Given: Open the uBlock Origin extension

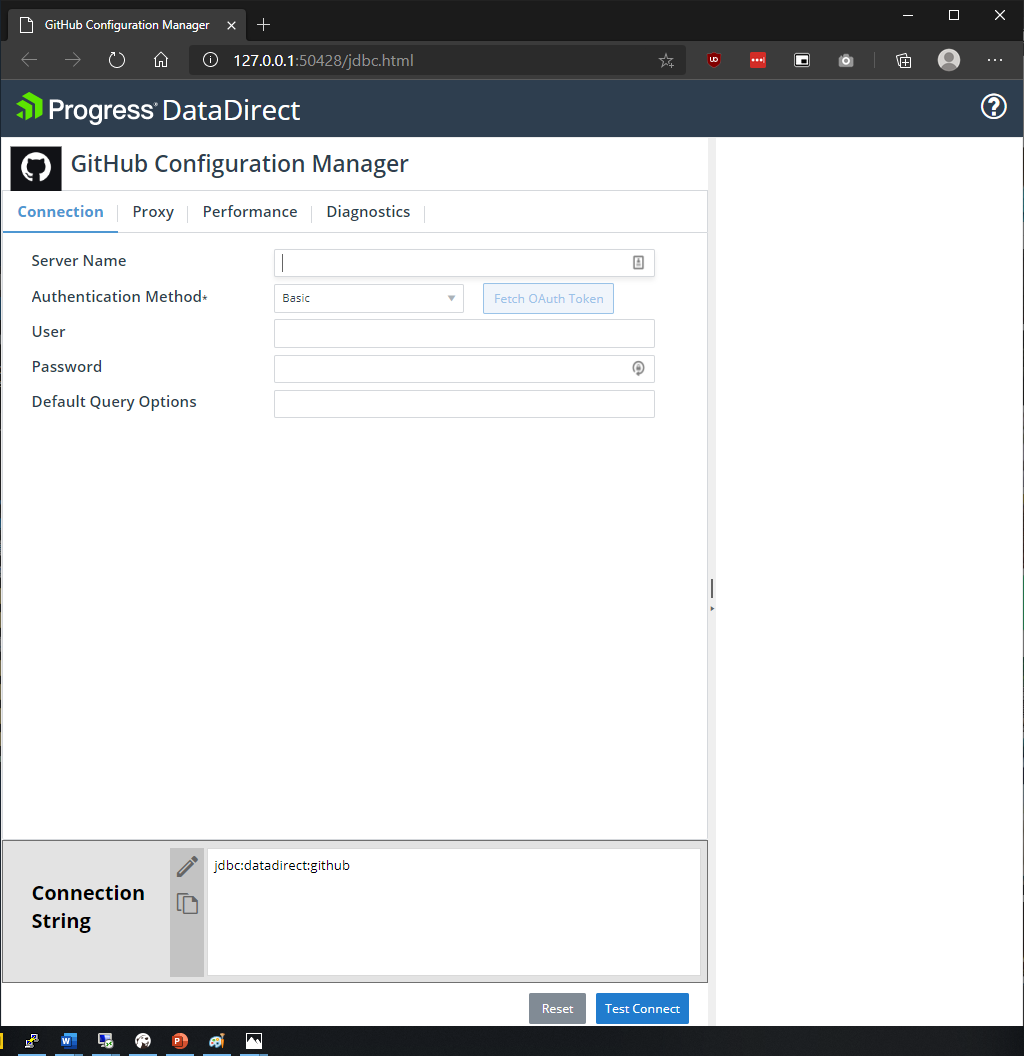Looking at the screenshot, I should (x=713, y=60).
